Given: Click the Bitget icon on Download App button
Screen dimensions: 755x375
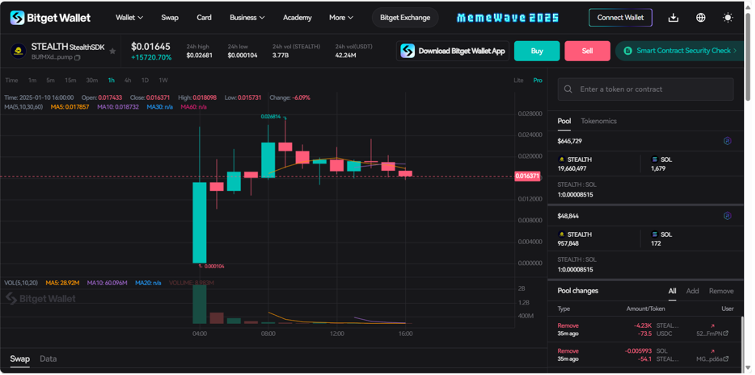Looking at the screenshot, I should (408, 51).
